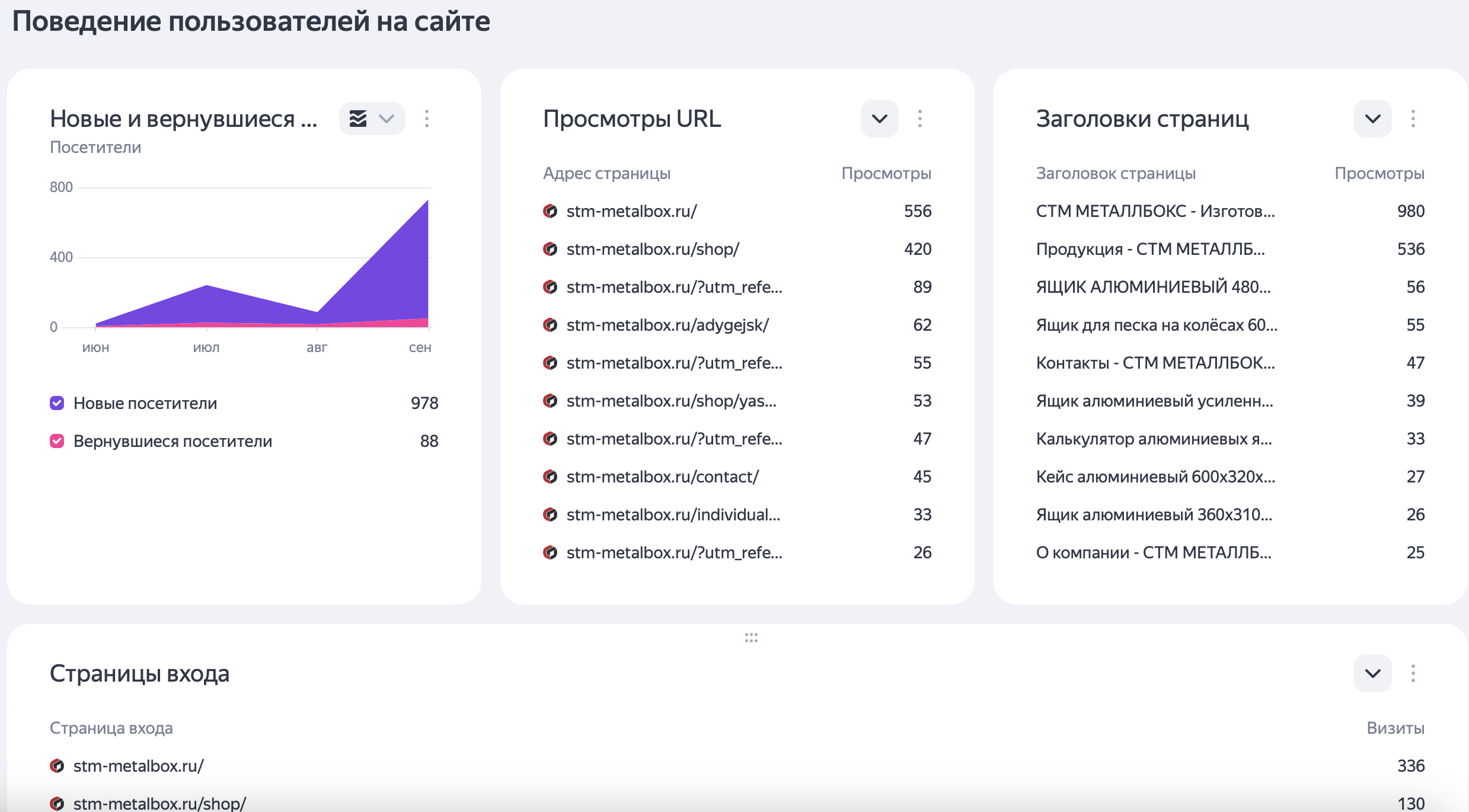Open three-dot menu of Страницы входа widget
Image resolution: width=1469 pixels, height=812 pixels.
point(1413,673)
